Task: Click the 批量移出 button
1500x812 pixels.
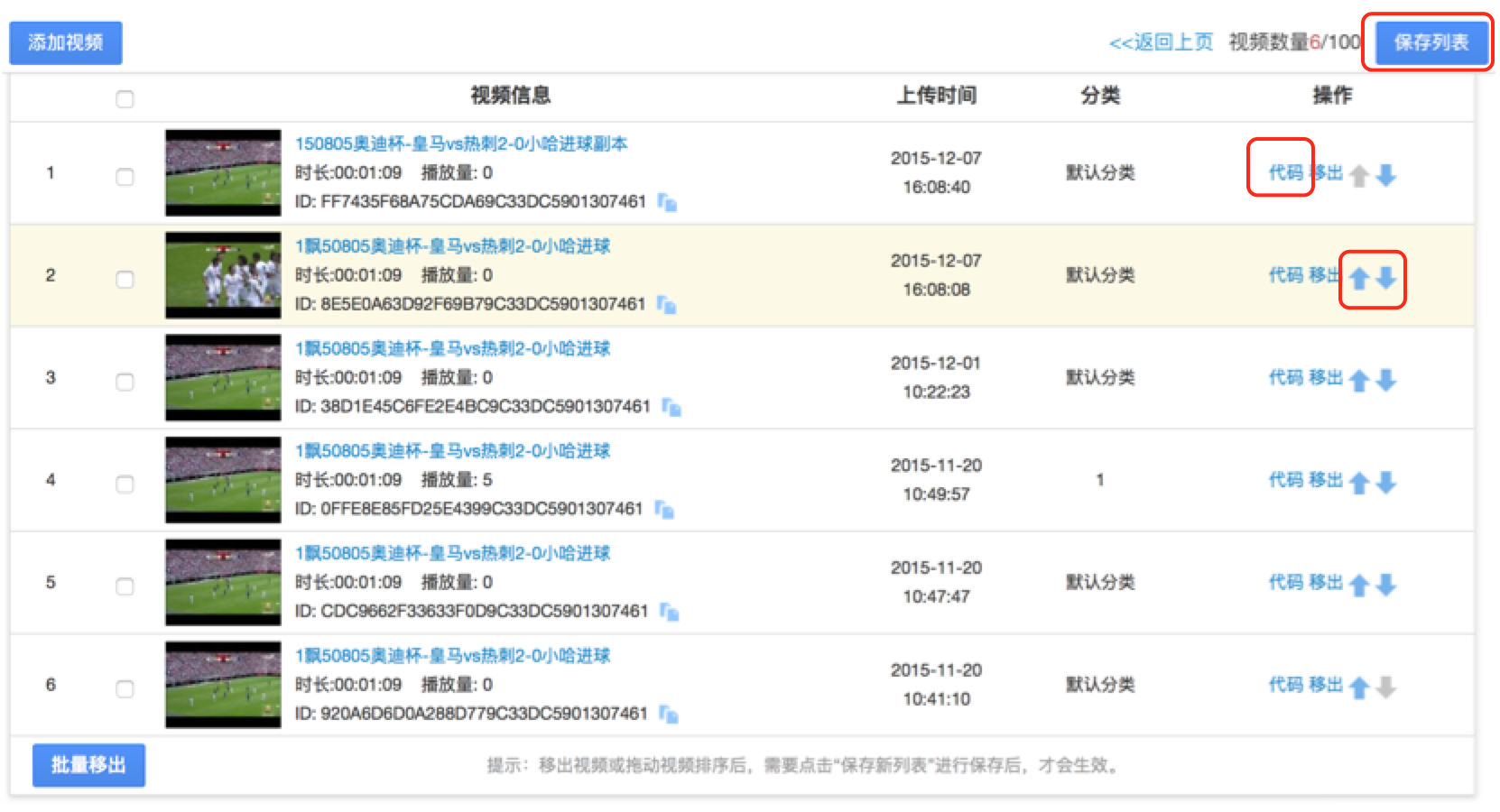Action: pos(88,765)
